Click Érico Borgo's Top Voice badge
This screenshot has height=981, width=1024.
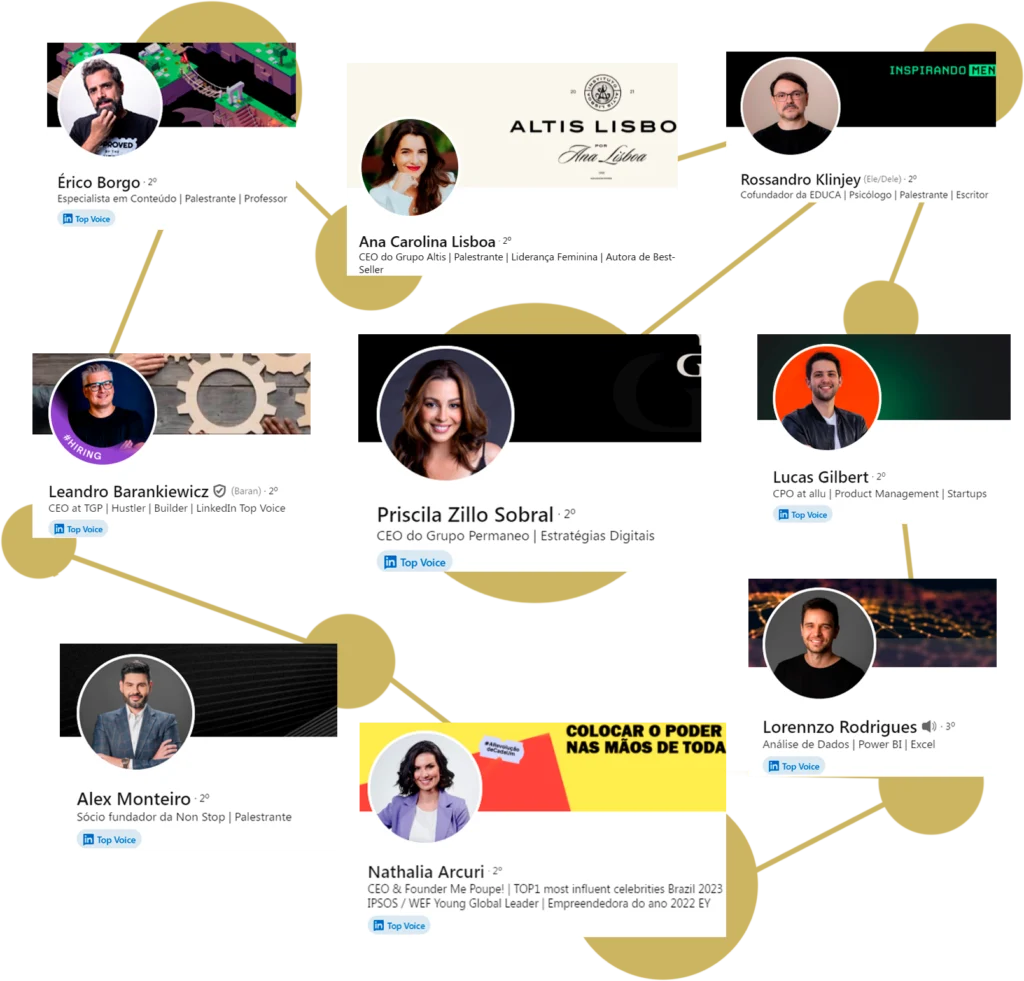click(x=86, y=219)
